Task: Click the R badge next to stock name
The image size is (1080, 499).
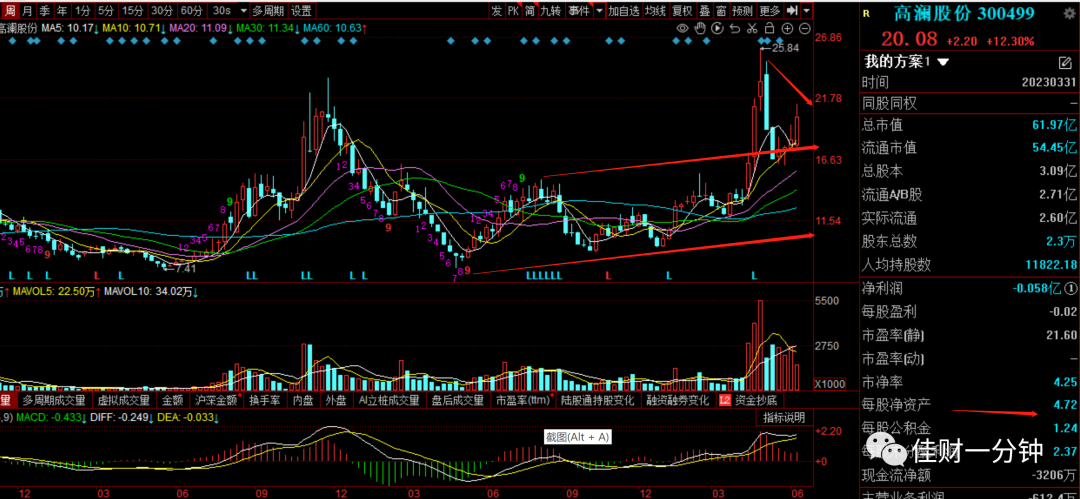Action: pyautogui.click(x=866, y=12)
